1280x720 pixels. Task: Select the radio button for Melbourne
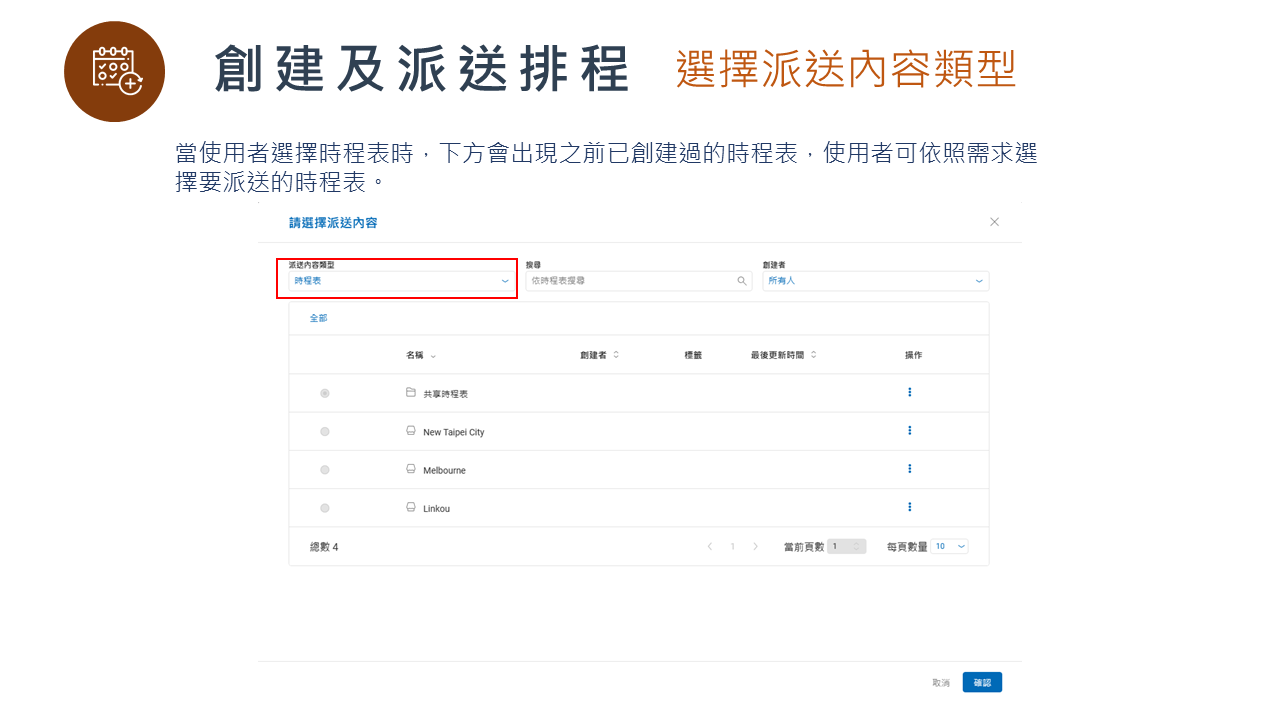tap(324, 468)
